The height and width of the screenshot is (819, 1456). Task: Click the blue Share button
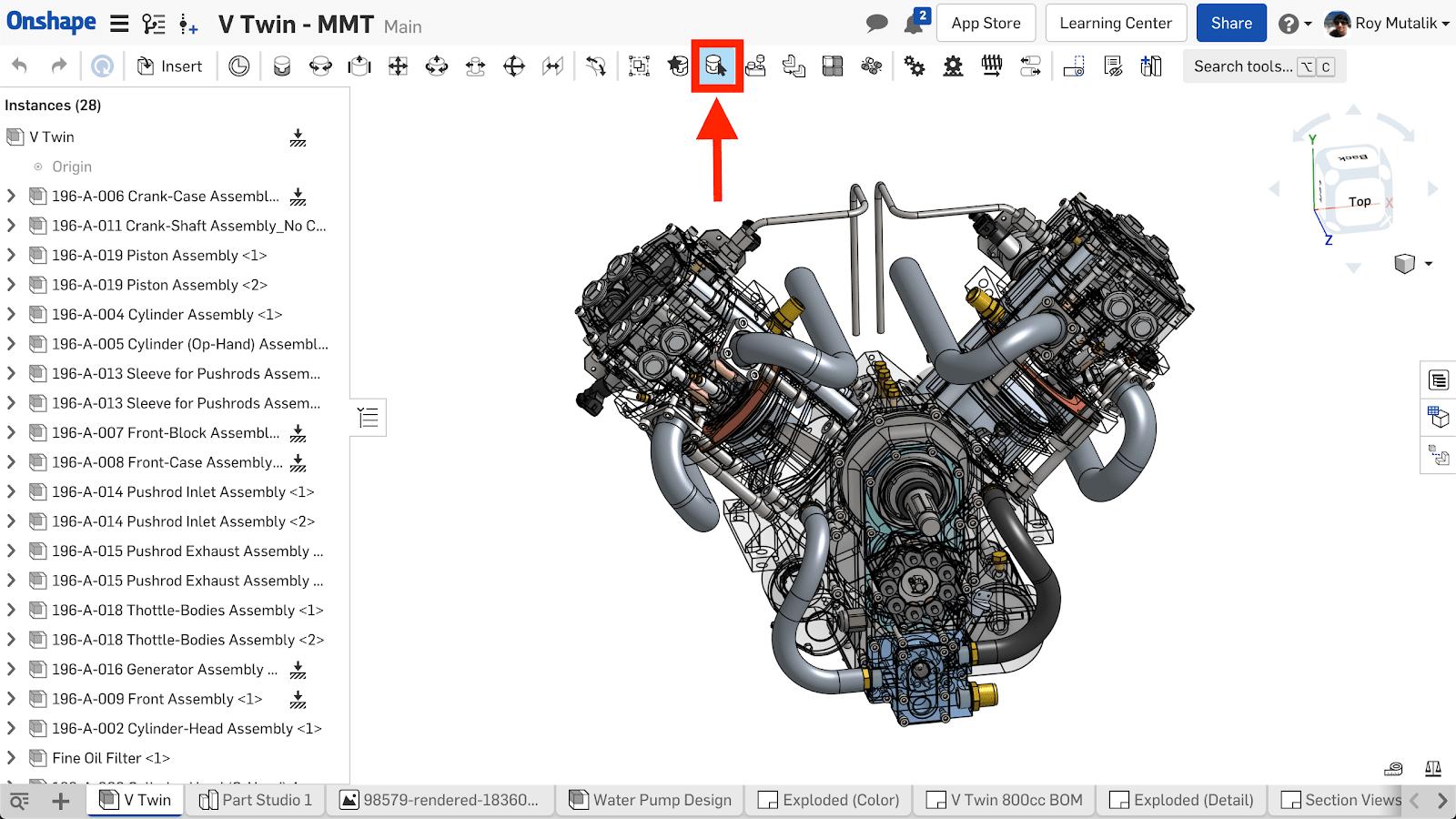point(1230,24)
